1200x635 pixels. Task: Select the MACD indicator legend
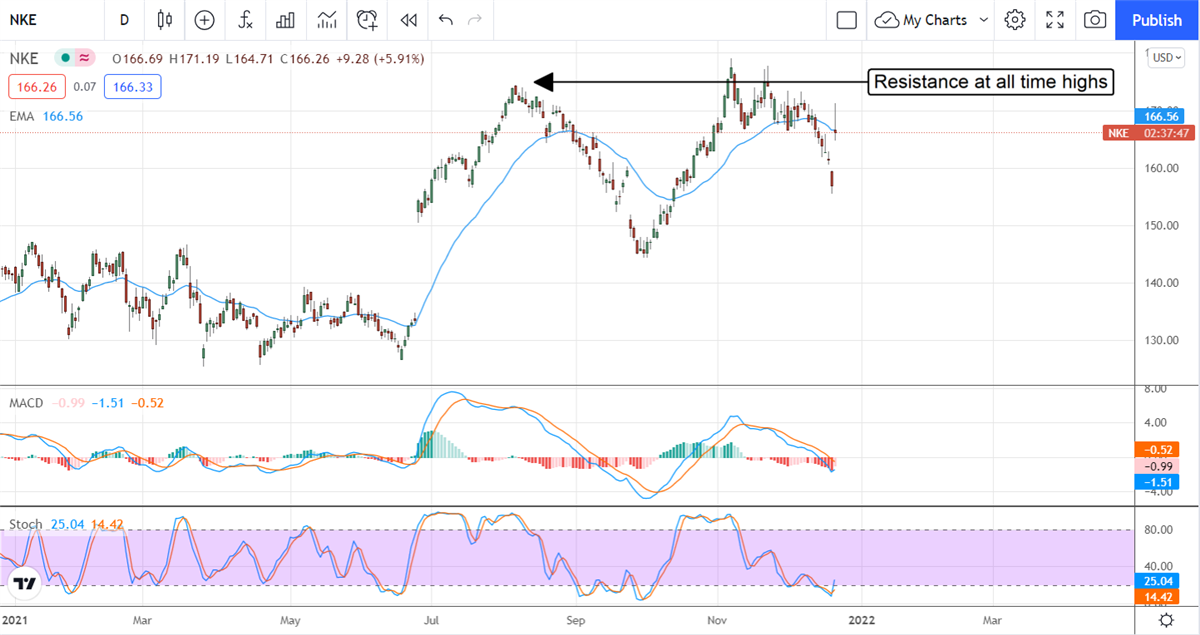click(x=26, y=403)
